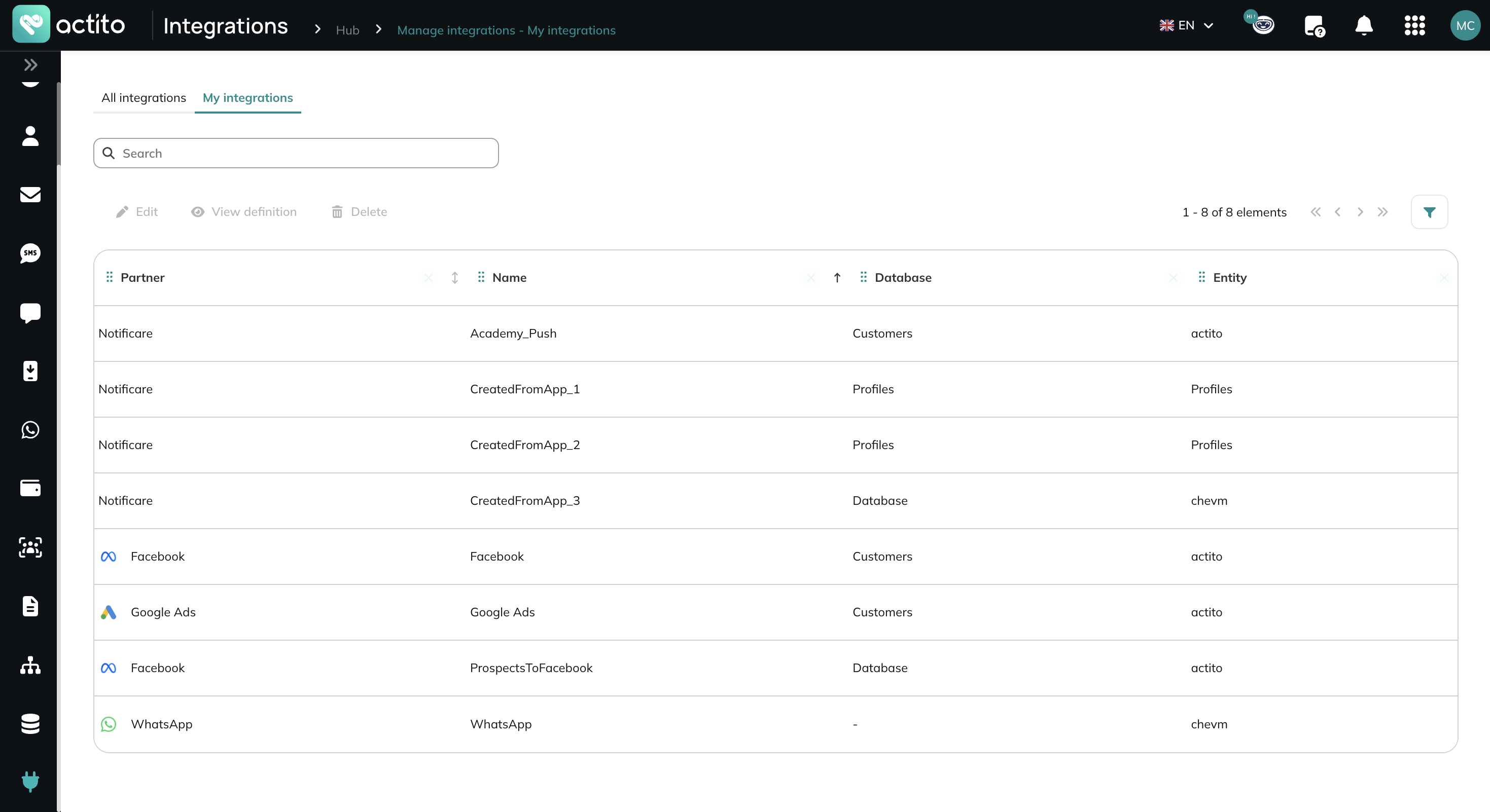Click the Partner column header
The width and height of the screenshot is (1490, 812).
tap(143, 277)
